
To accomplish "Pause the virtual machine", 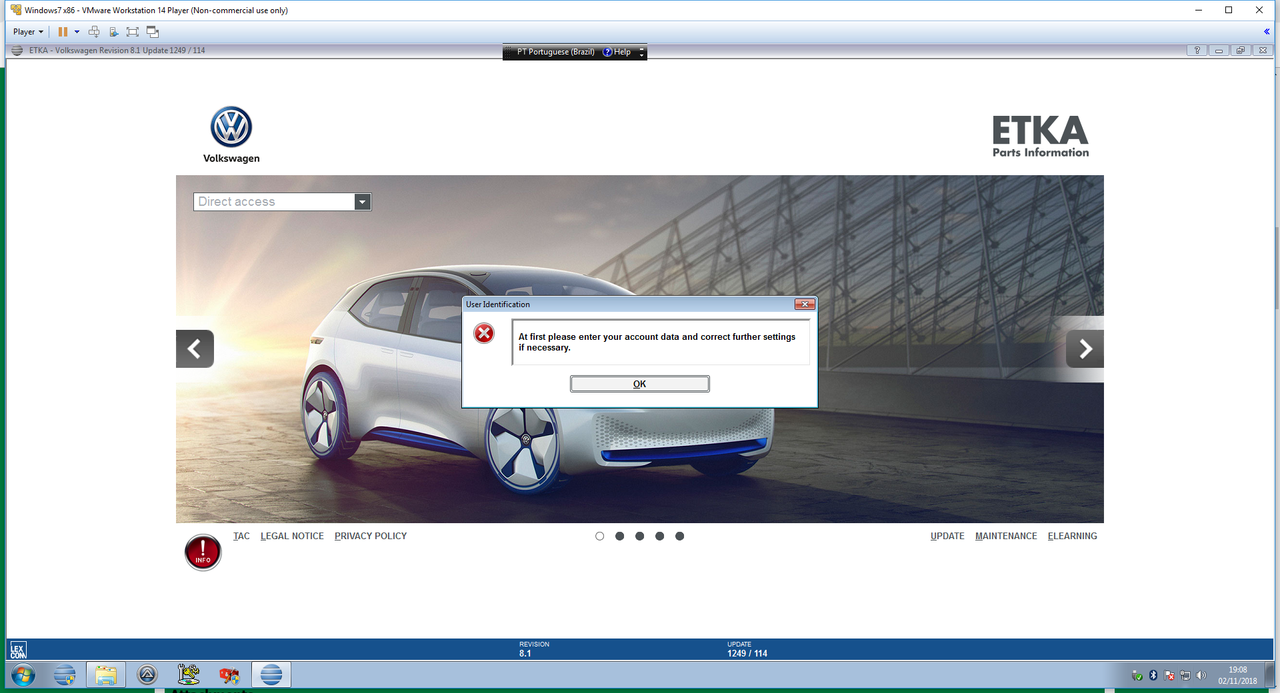I will (63, 32).
